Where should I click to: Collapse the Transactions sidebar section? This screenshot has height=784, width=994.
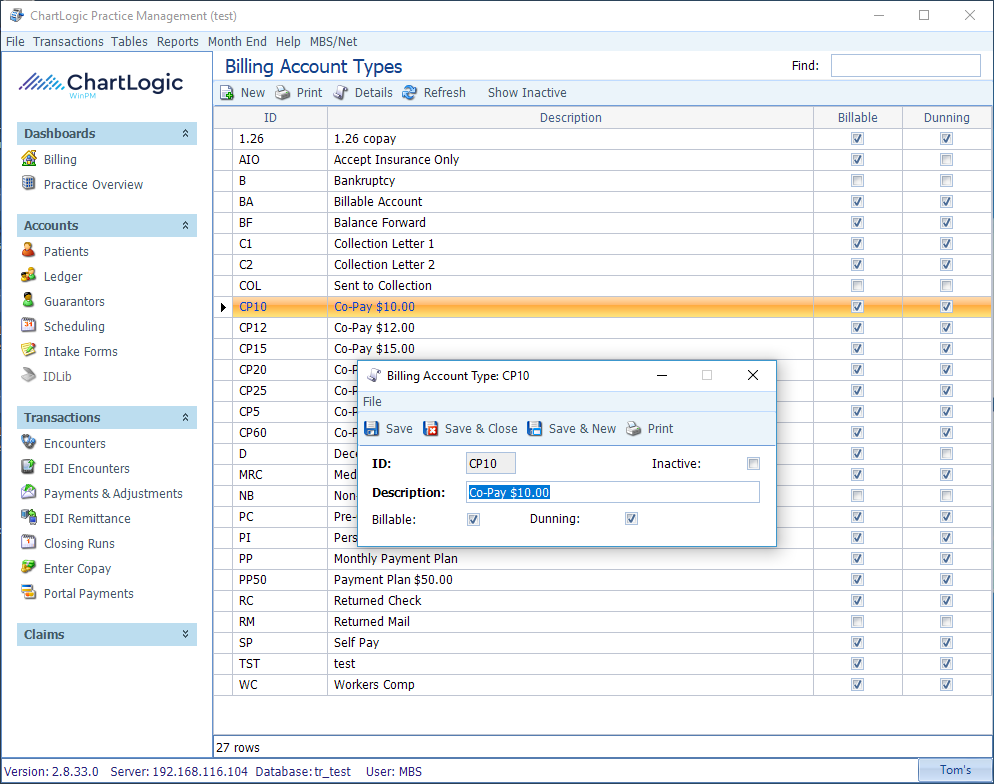click(x=185, y=417)
